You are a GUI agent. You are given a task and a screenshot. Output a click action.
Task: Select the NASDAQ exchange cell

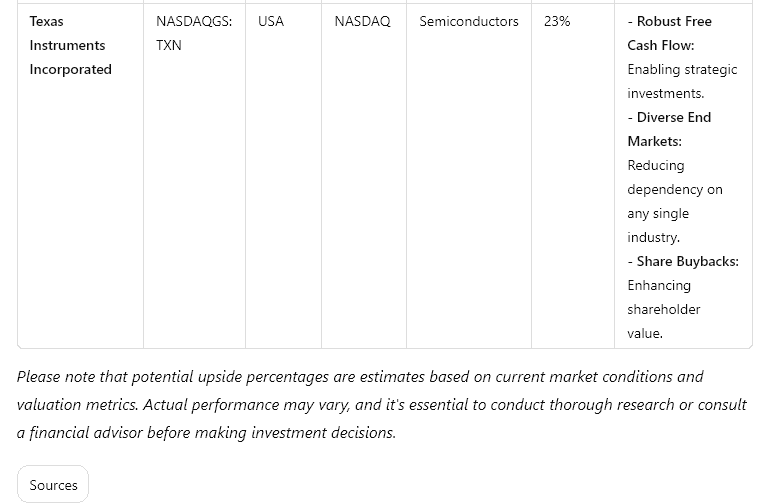click(x=363, y=21)
